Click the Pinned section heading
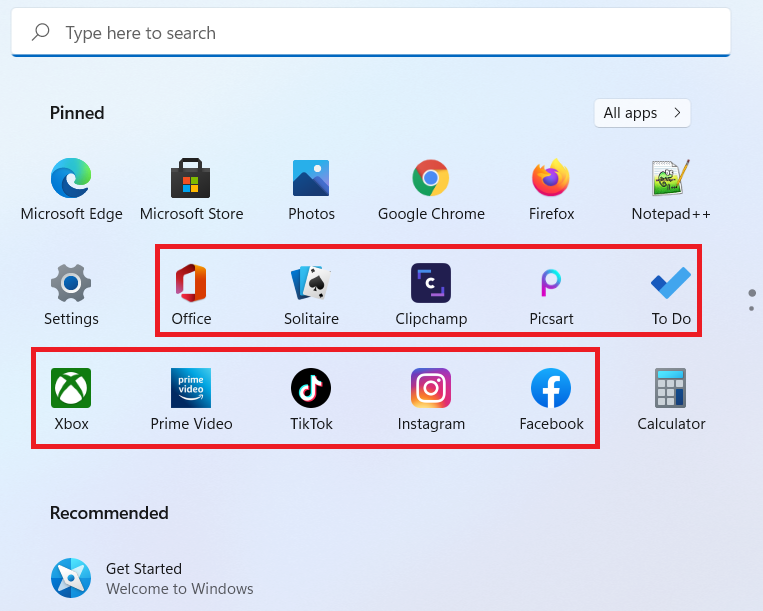Viewport: 763px width, 611px height. [x=77, y=113]
